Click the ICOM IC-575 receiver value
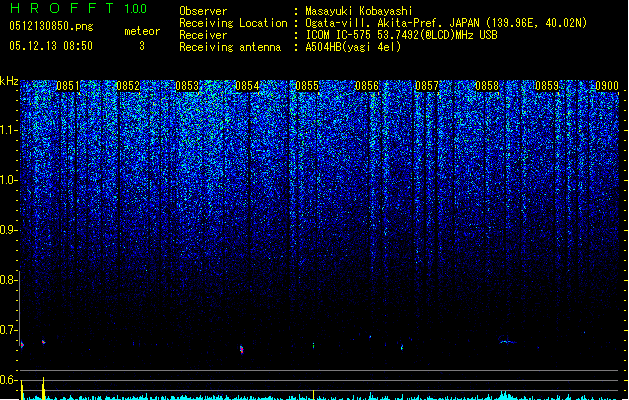 point(401,35)
